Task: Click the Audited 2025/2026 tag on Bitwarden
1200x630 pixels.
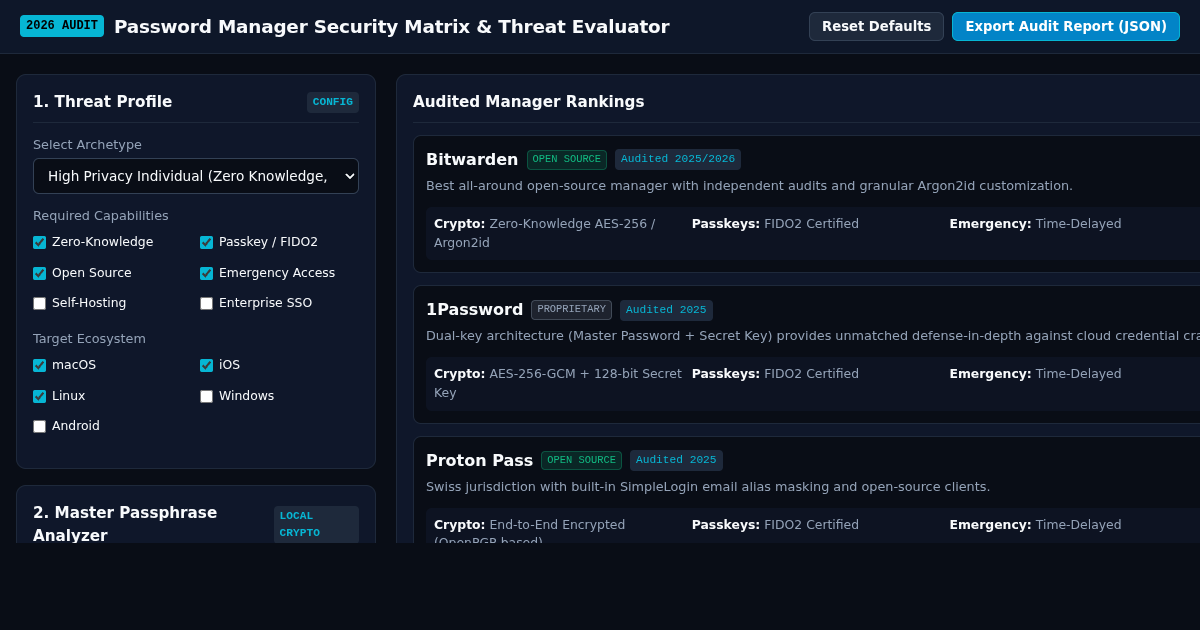Action: pos(678,160)
